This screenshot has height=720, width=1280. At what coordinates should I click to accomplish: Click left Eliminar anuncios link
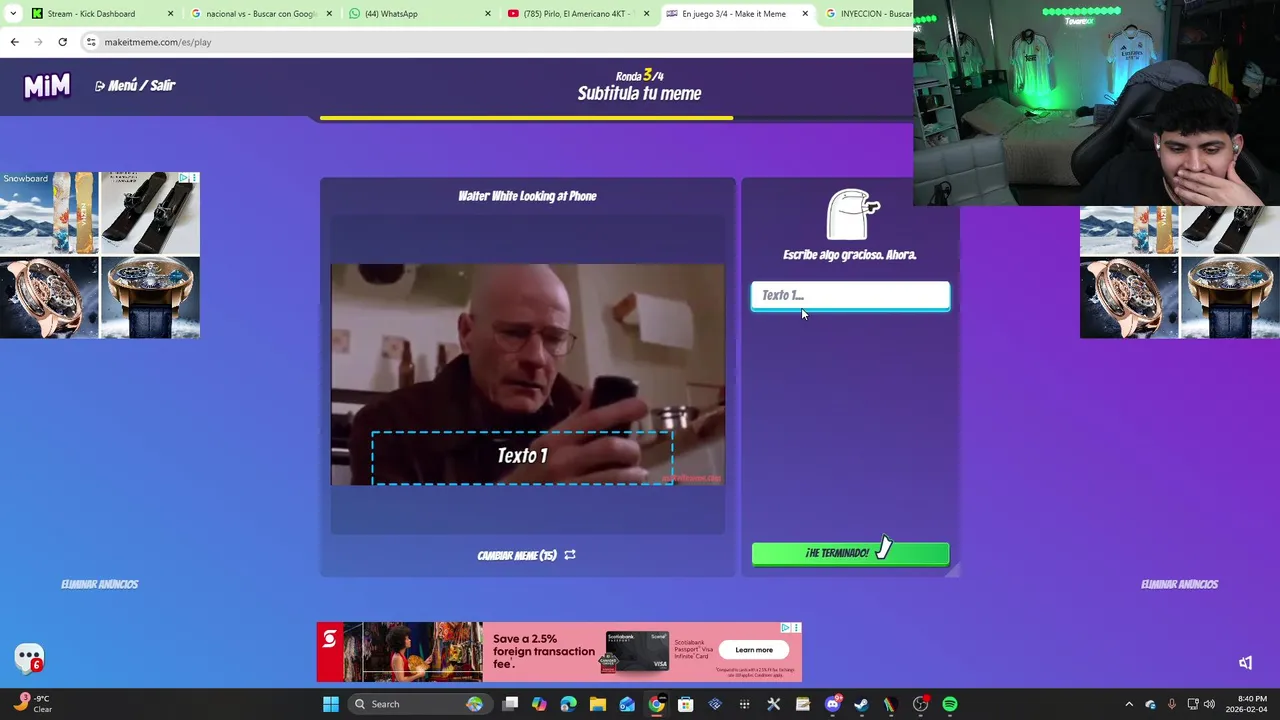tap(99, 584)
